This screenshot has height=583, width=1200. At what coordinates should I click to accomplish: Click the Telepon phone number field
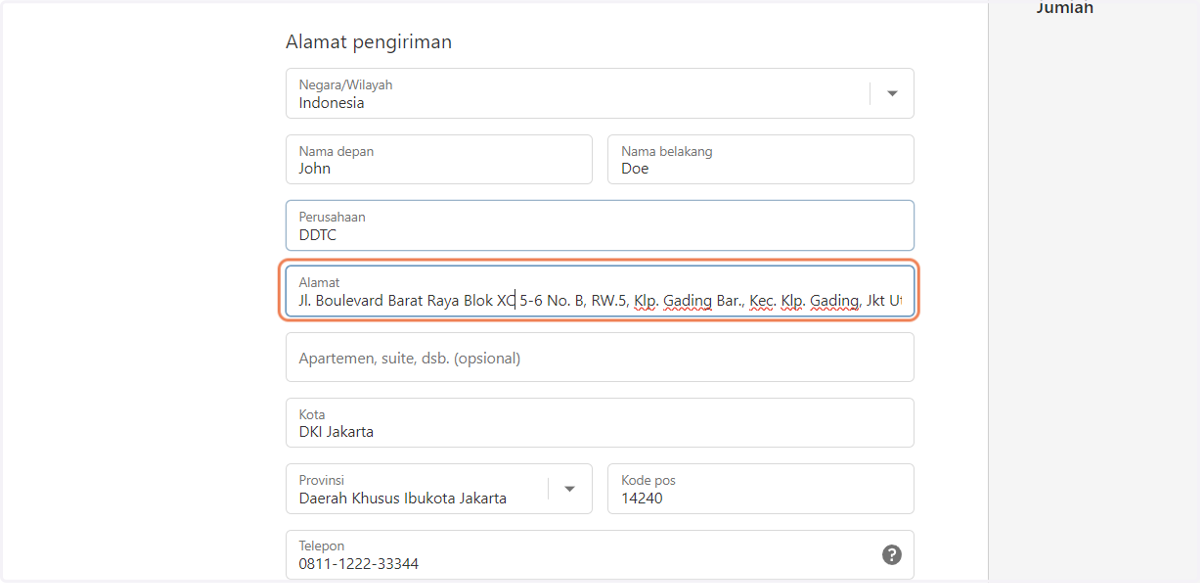coord(600,555)
